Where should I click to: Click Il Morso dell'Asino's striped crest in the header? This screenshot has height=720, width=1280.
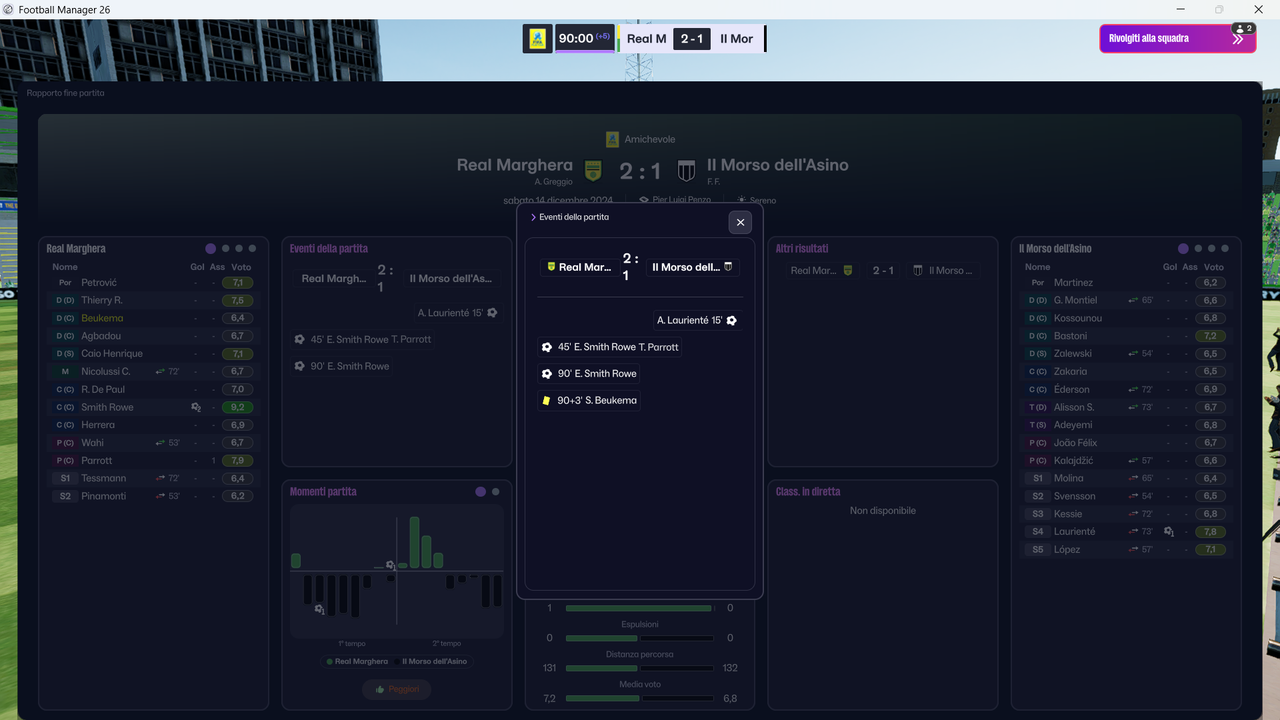click(x=686, y=170)
